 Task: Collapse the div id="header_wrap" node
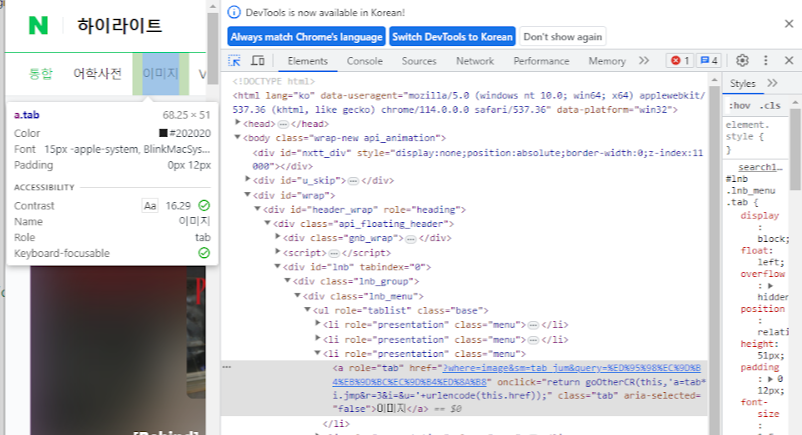[258, 209]
